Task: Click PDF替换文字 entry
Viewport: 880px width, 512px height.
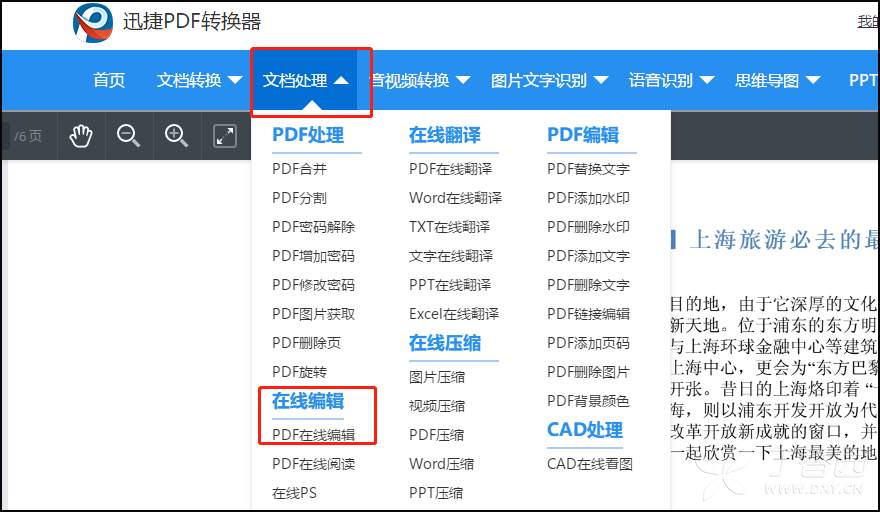Action: point(588,169)
